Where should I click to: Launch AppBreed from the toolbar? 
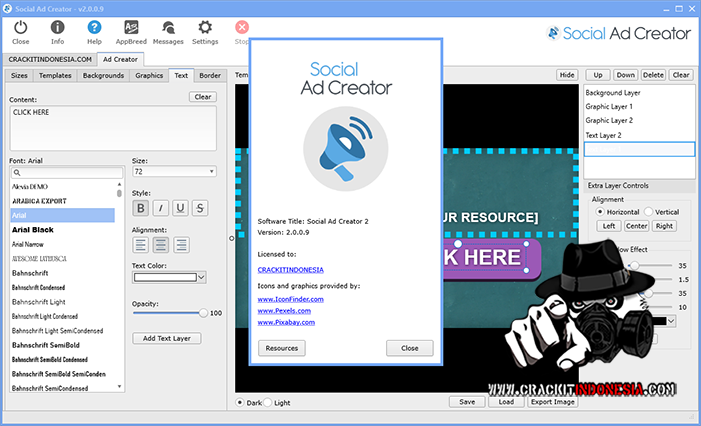click(x=131, y=31)
